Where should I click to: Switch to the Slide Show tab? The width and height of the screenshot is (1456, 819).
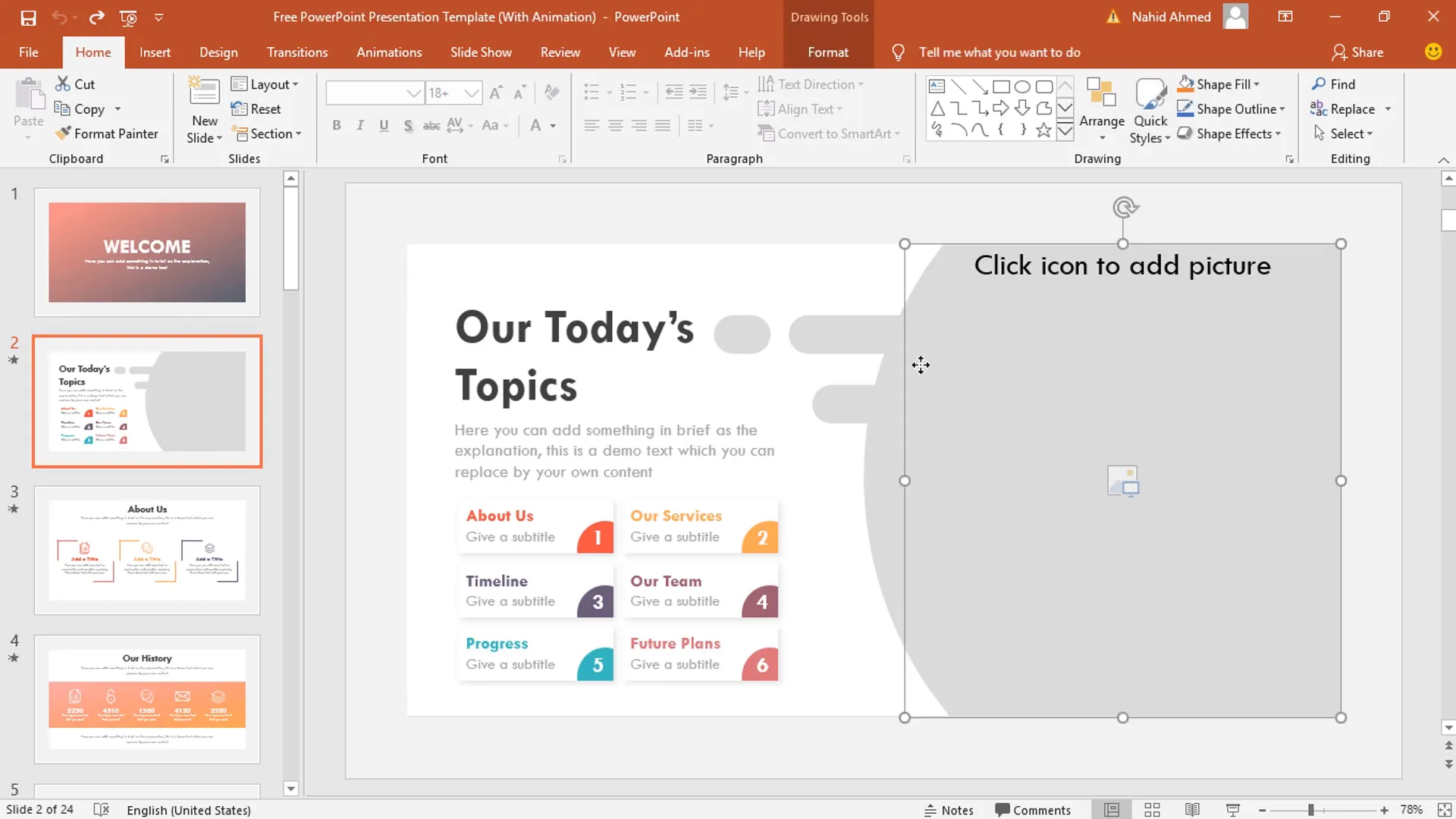click(481, 52)
